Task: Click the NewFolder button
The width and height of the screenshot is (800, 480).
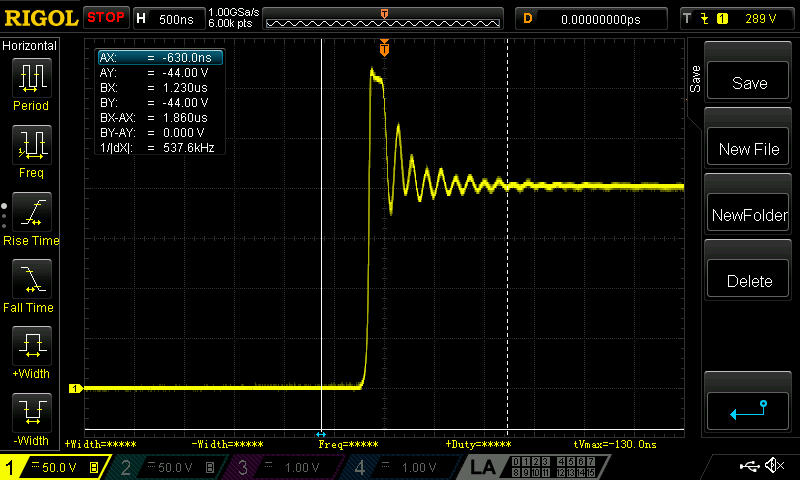Action: pyautogui.click(x=748, y=214)
